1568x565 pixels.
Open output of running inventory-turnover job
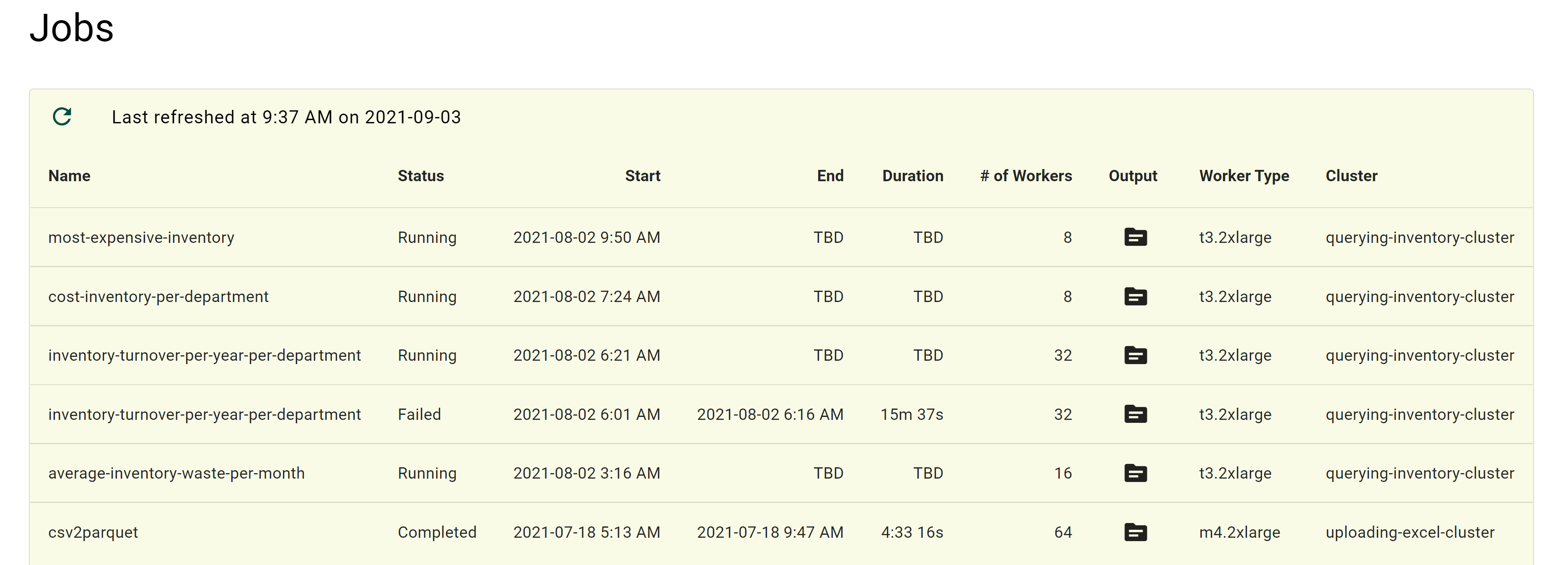[1135, 356]
